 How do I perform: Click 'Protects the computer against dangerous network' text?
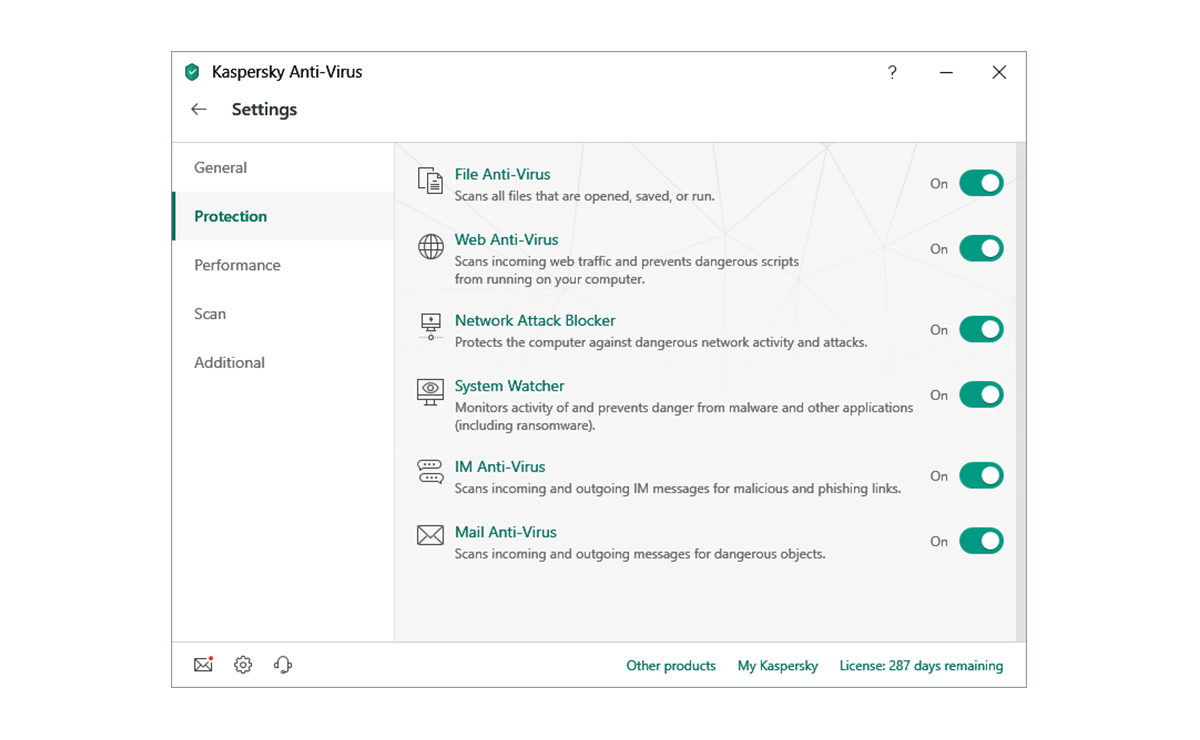pyautogui.click(x=661, y=342)
